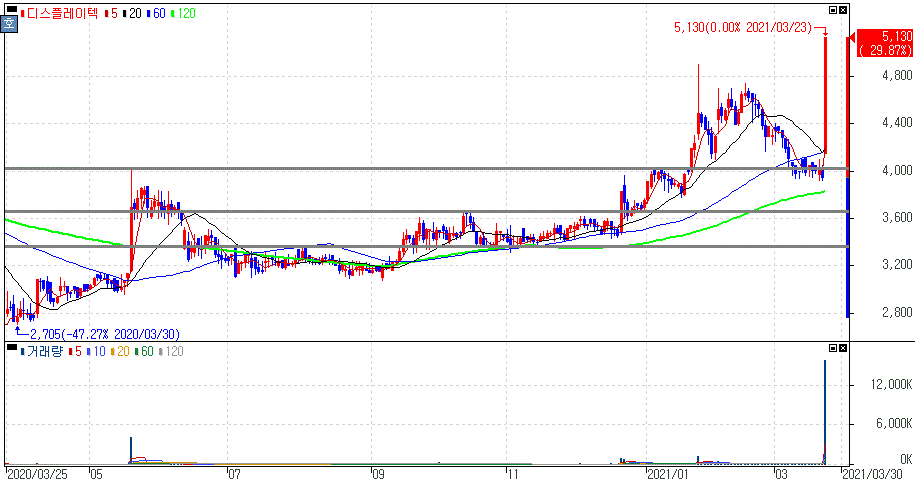Click the 11 month axis label
915x483 pixels.
pos(512,474)
